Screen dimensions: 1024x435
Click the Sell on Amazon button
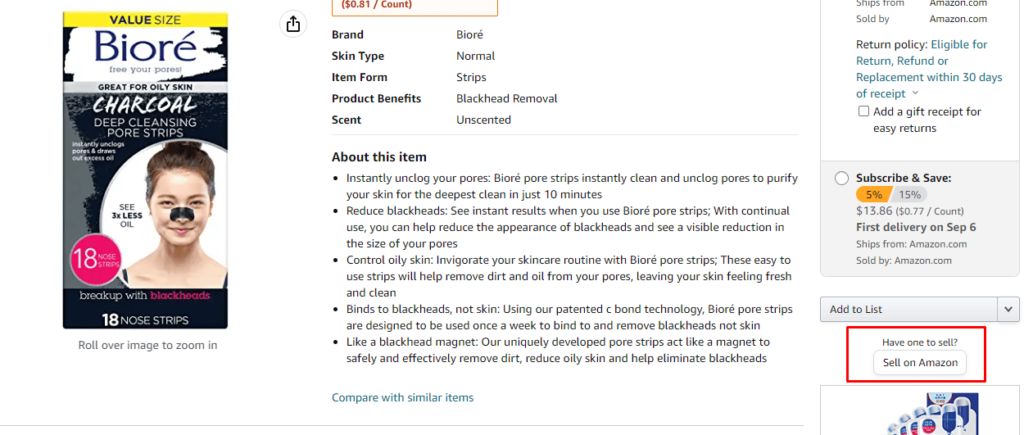pyautogui.click(x=920, y=362)
